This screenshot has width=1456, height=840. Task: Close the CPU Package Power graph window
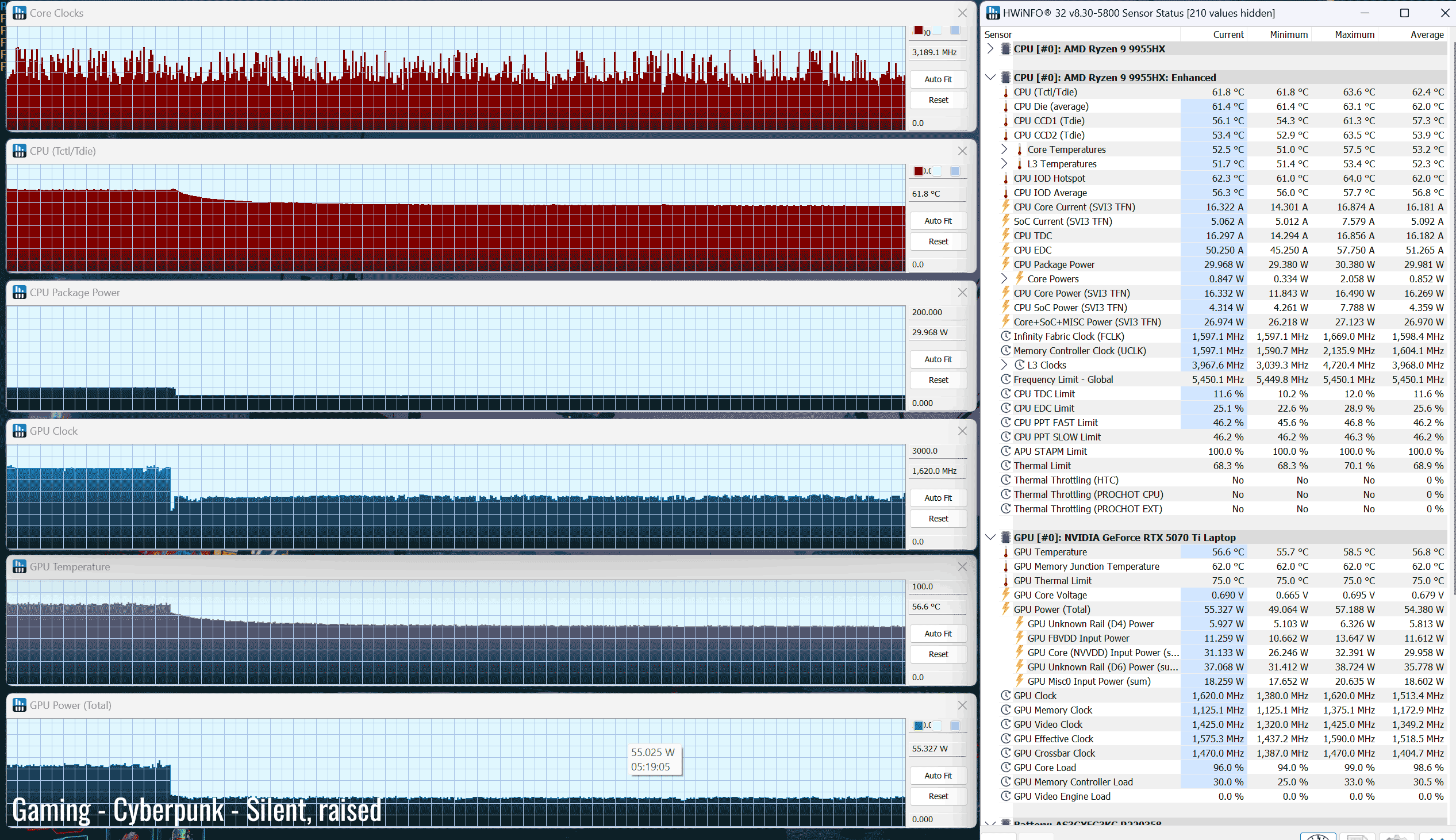962,293
